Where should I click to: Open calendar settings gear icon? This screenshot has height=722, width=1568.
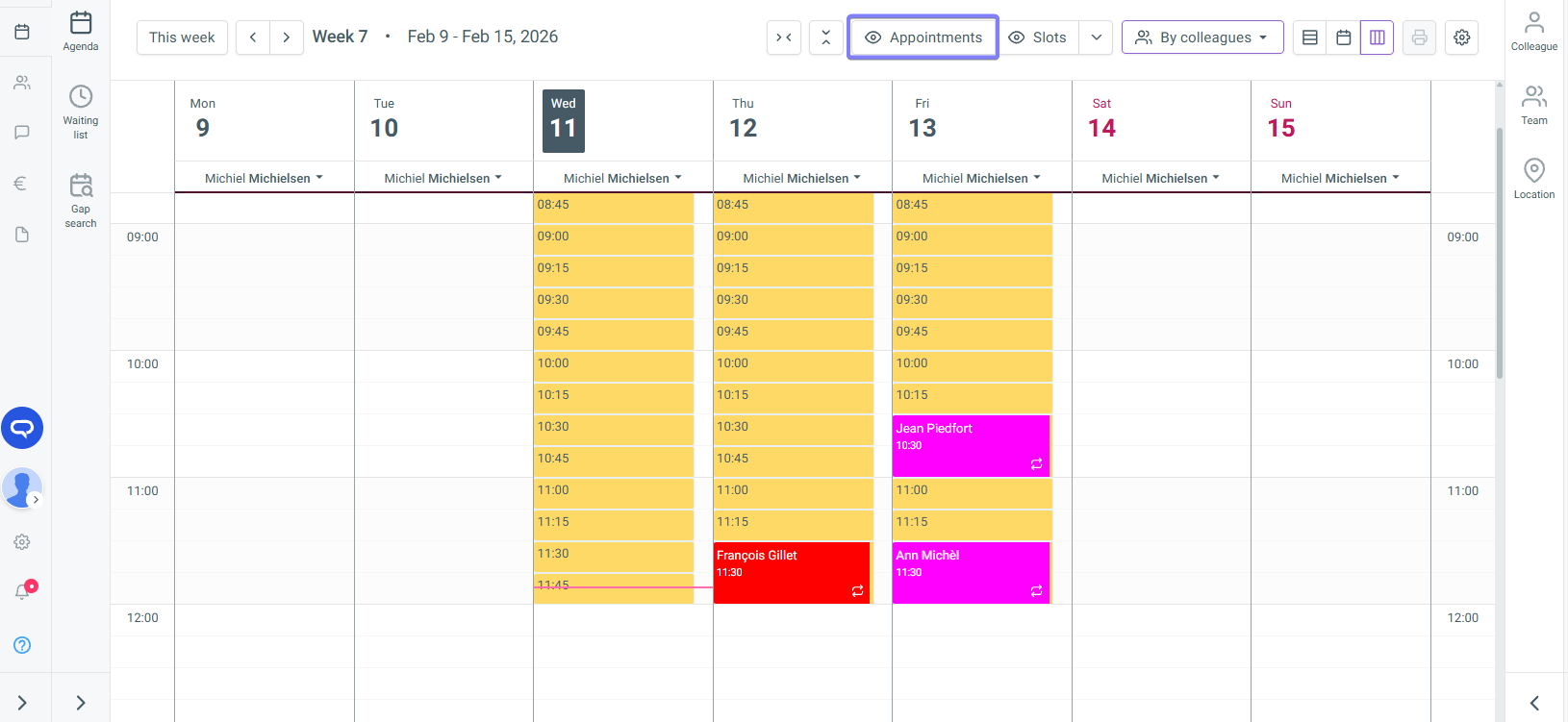pos(1461,37)
